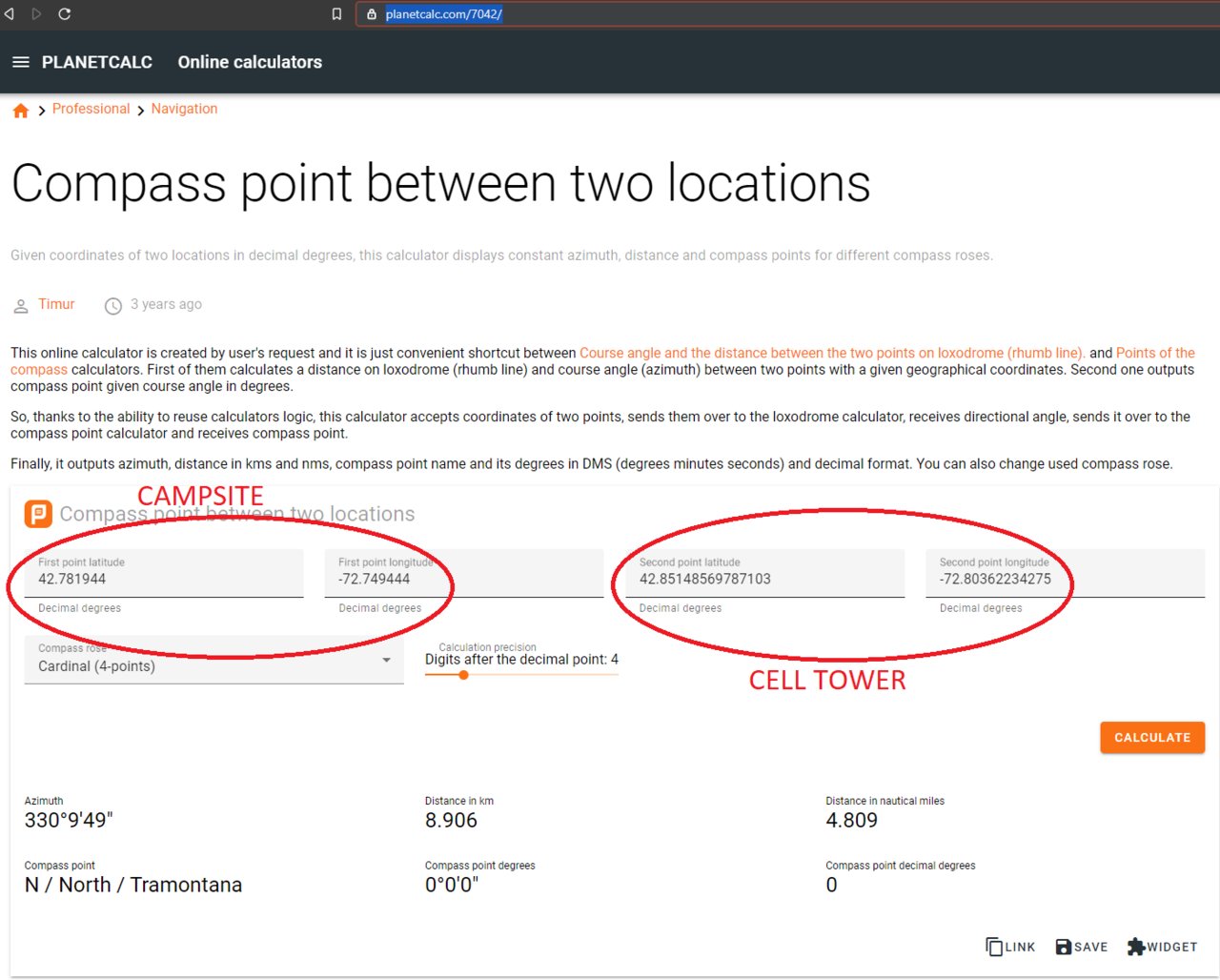Click the orange Planetcalc P logo icon

38,514
